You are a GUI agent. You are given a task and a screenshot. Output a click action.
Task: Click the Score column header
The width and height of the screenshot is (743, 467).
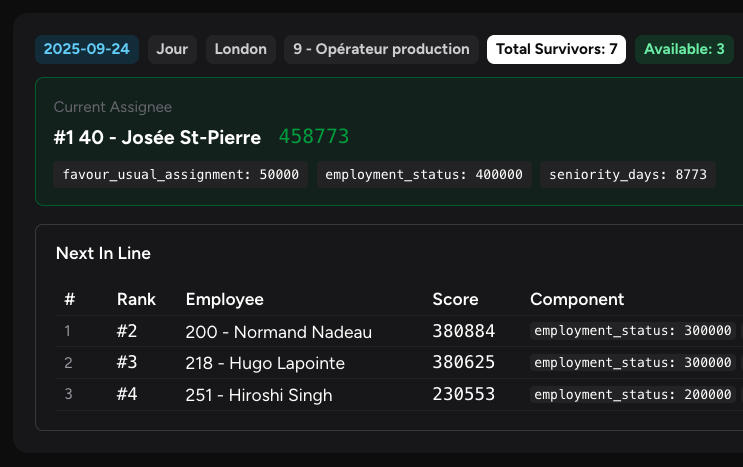tap(455, 299)
